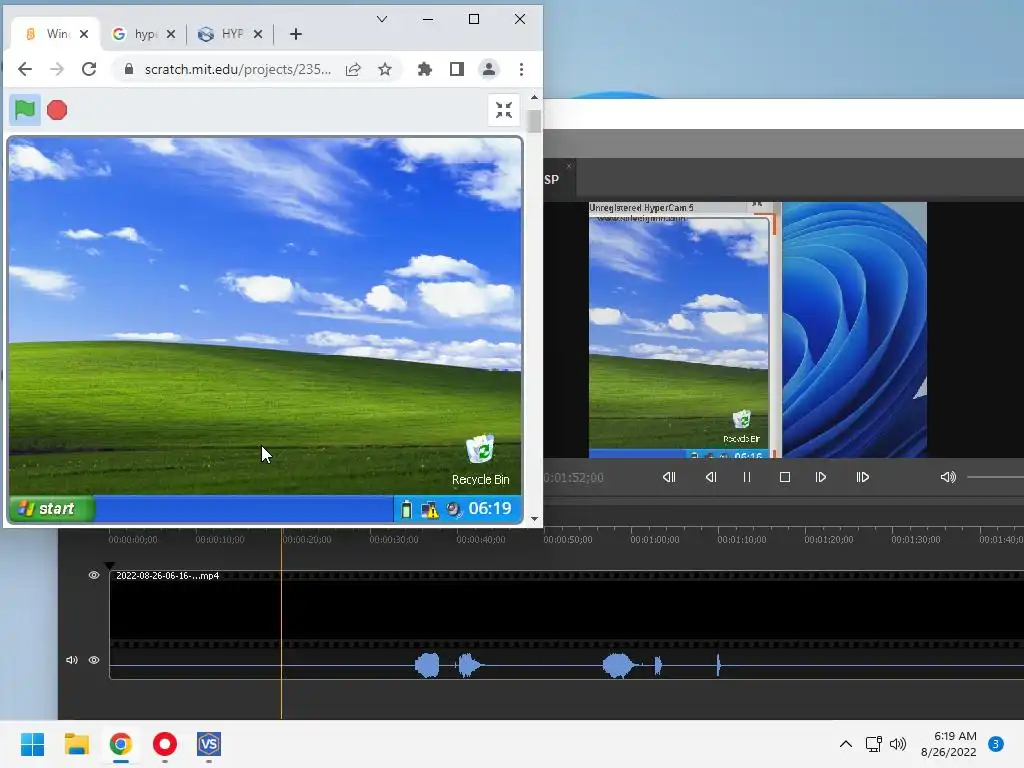
Task: Open the red recorder app in taskbar
Action: coord(165,744)
